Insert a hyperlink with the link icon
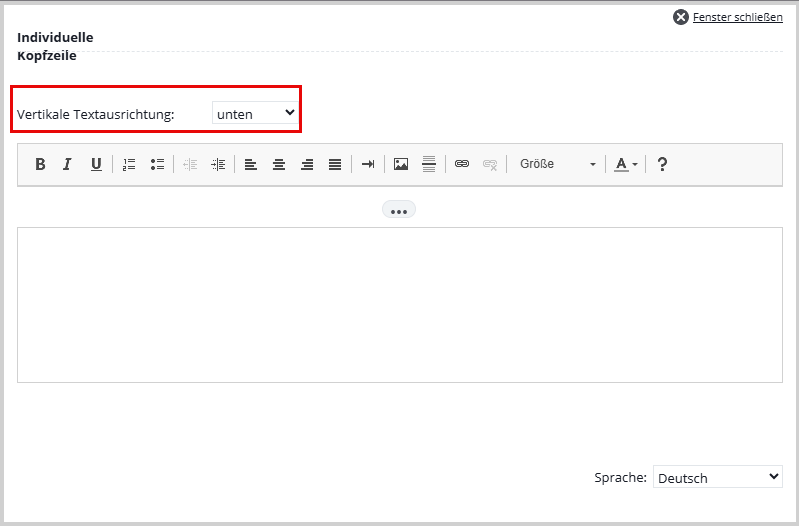This screenshot has width=799, height=526. click(x=462, y=164)
